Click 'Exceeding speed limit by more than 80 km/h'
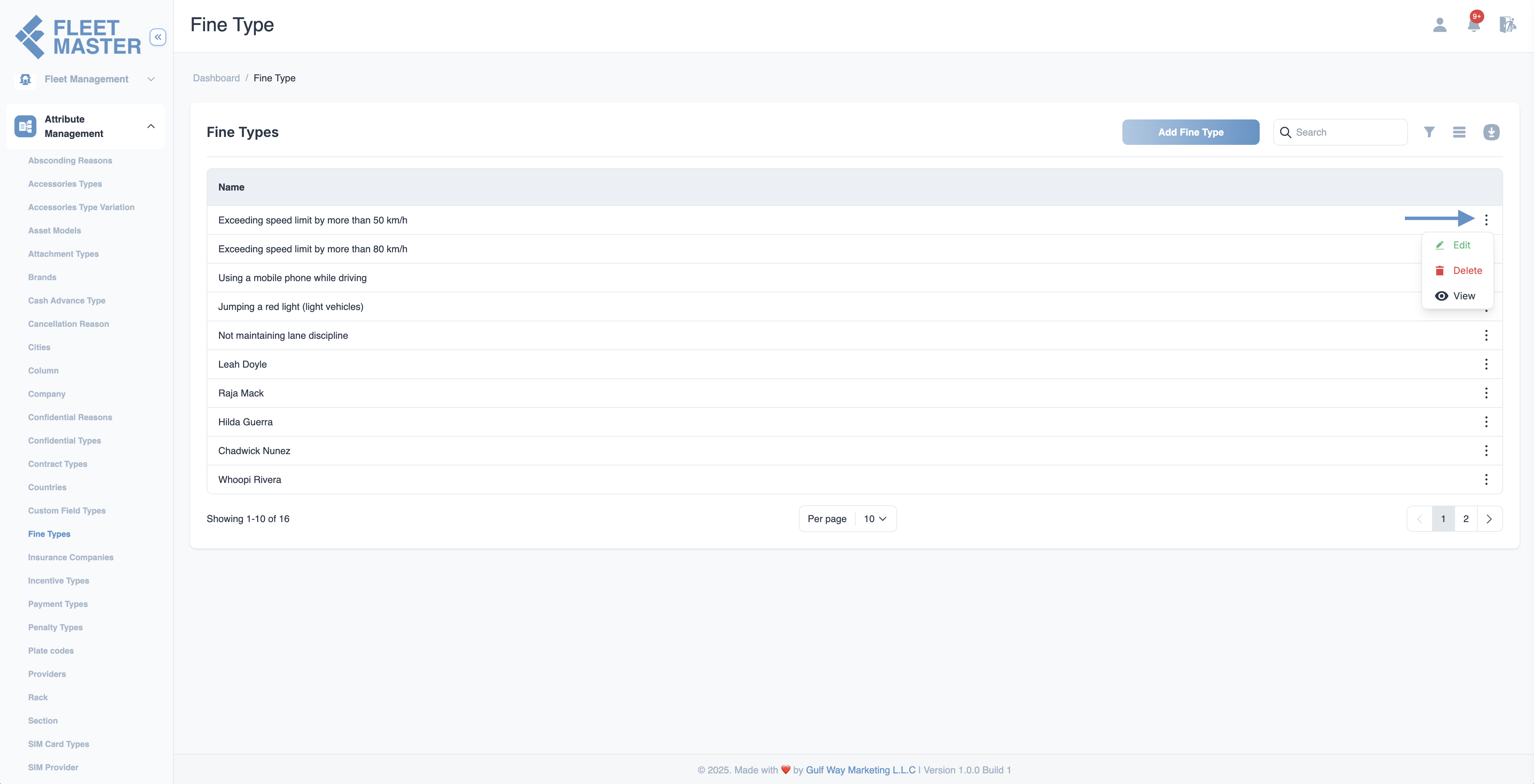 313,249
